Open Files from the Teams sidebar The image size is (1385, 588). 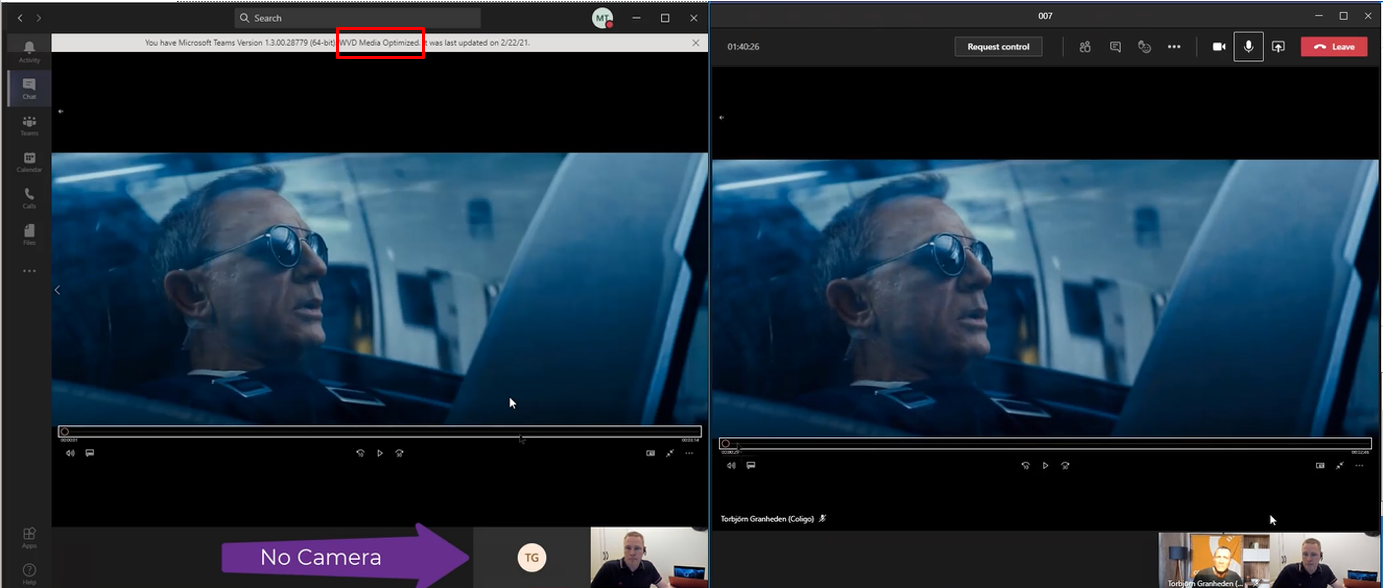coord(28,234)
